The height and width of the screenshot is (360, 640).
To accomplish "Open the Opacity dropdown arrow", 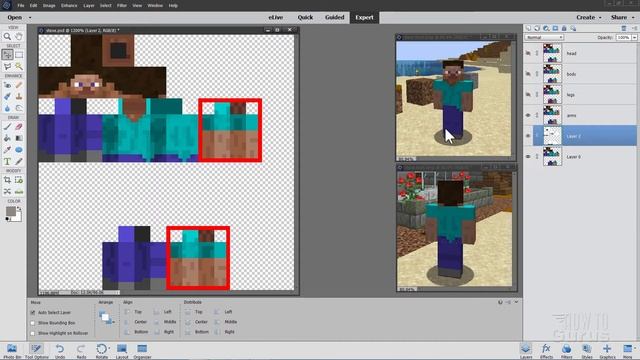I will [634, 38].
